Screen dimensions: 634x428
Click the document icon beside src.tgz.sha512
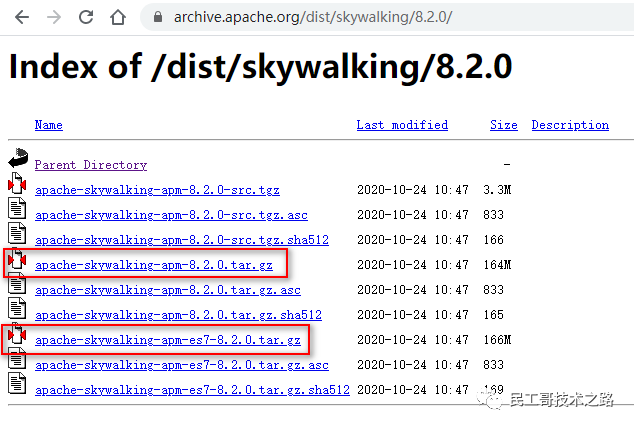click(x=17, y=233)
